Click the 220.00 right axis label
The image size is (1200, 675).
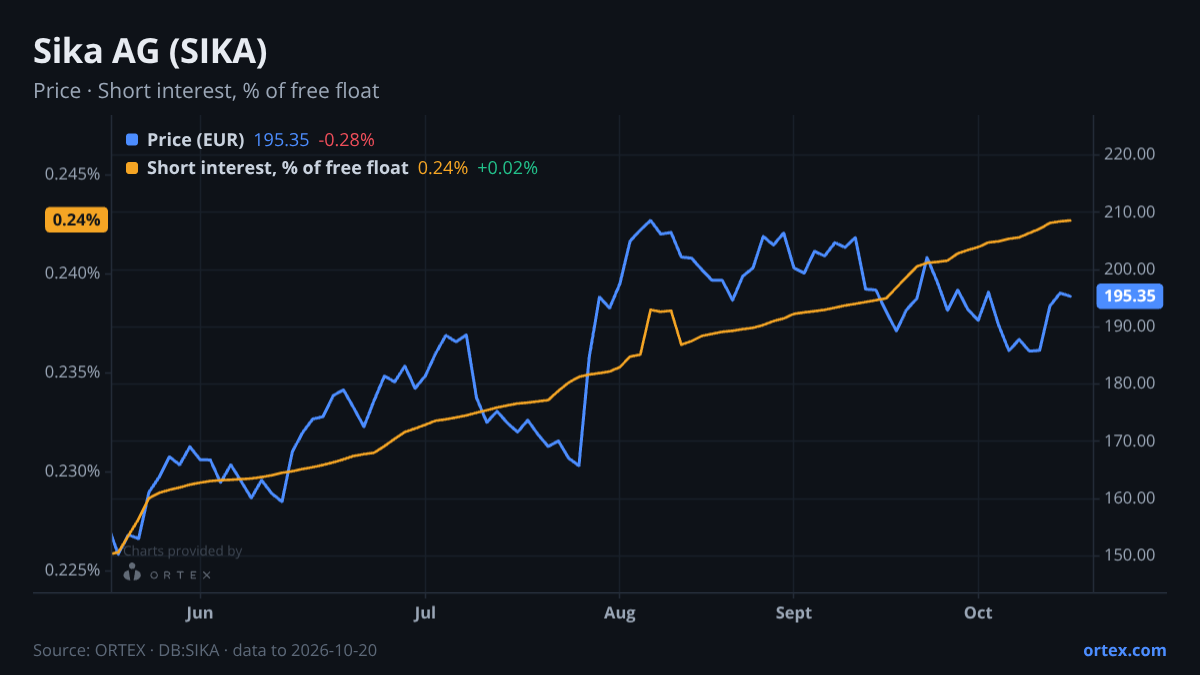1131,154
